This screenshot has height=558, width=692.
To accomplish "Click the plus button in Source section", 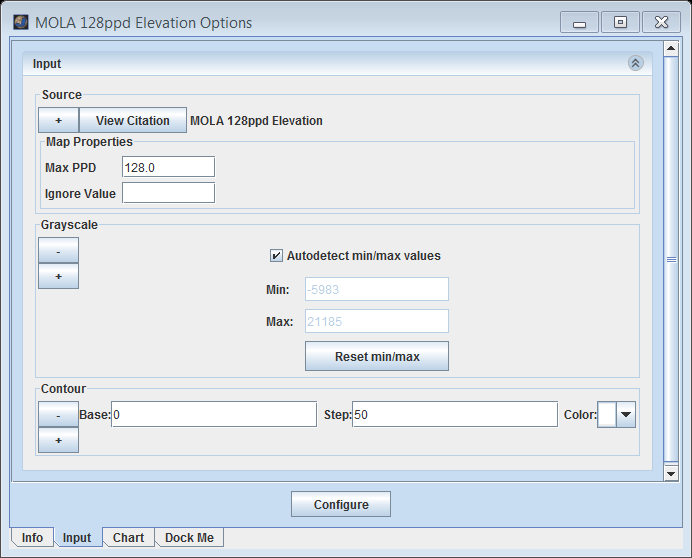I will click(58, 120).
